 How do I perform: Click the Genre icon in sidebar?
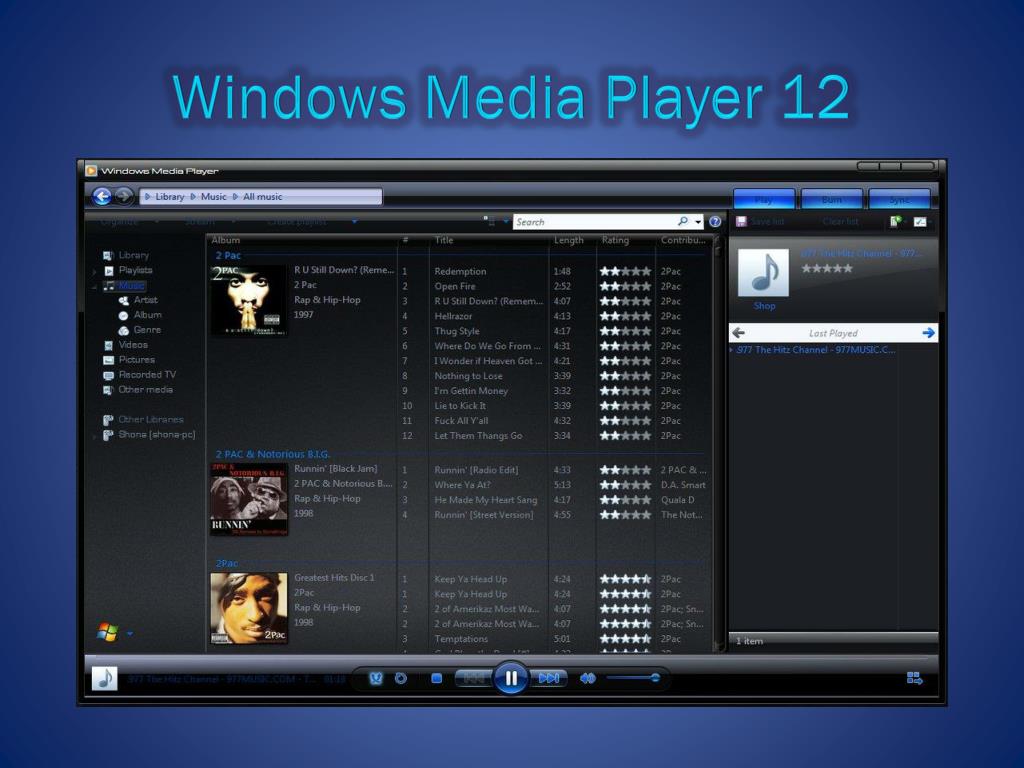point(123,330)
